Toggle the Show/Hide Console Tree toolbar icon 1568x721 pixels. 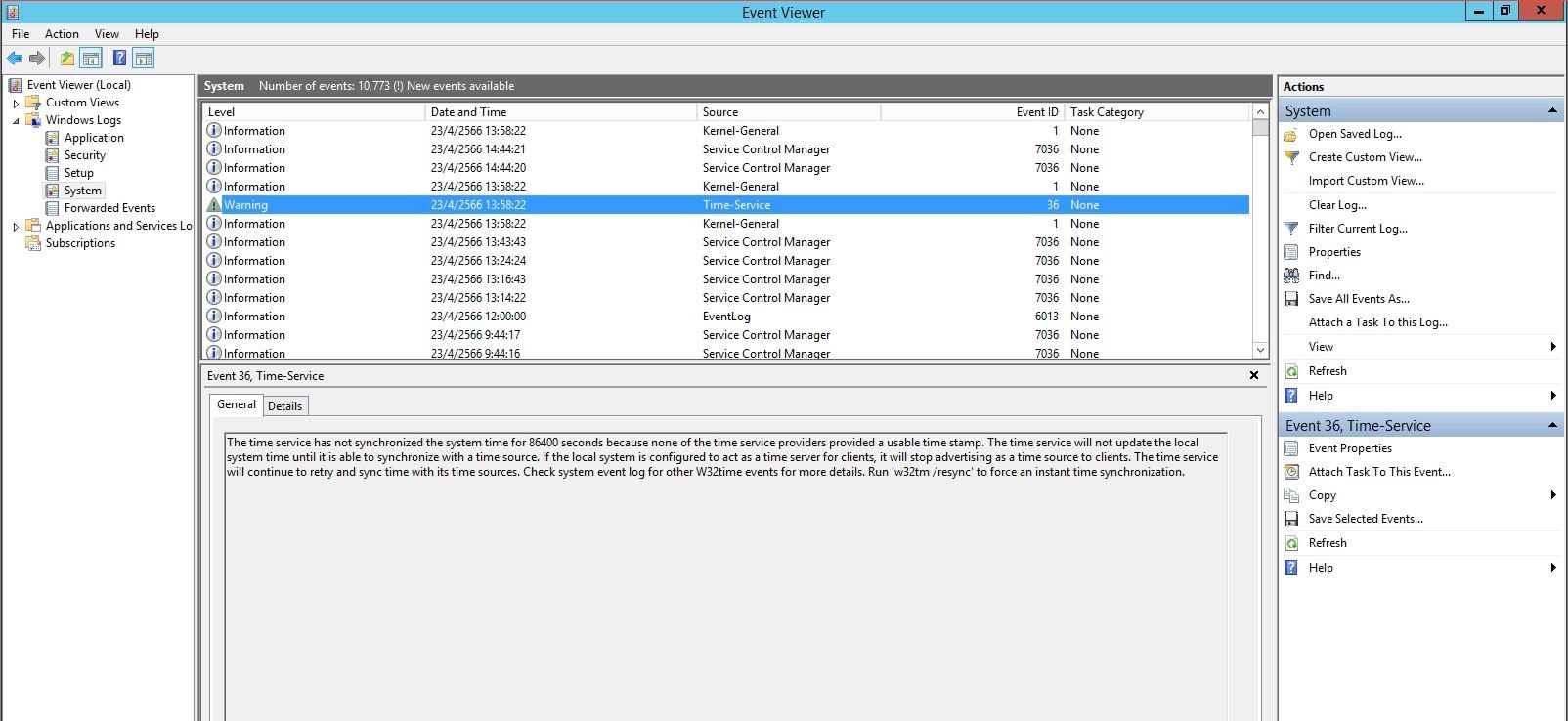[91, 59]
